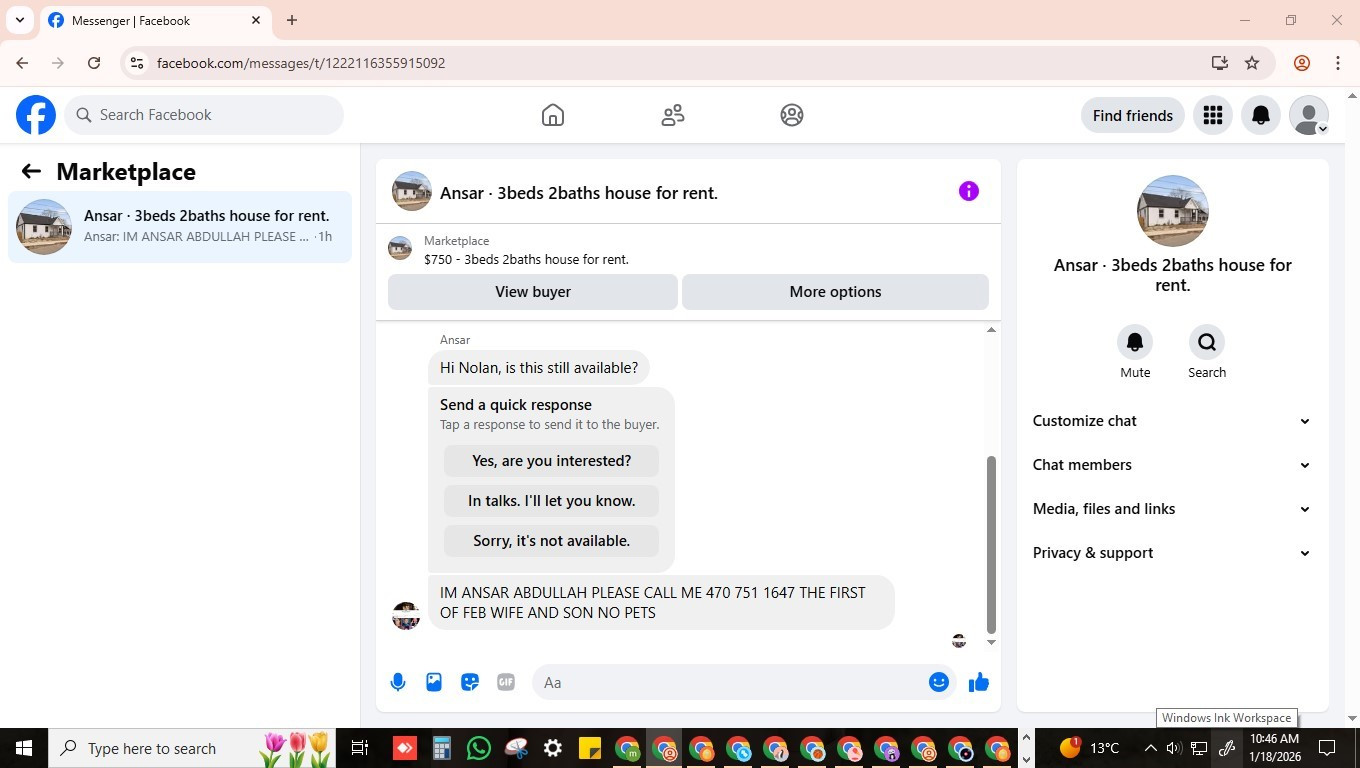Click the Find friends button
Screen dimensions: 1360x768
tap(1132, 115)
